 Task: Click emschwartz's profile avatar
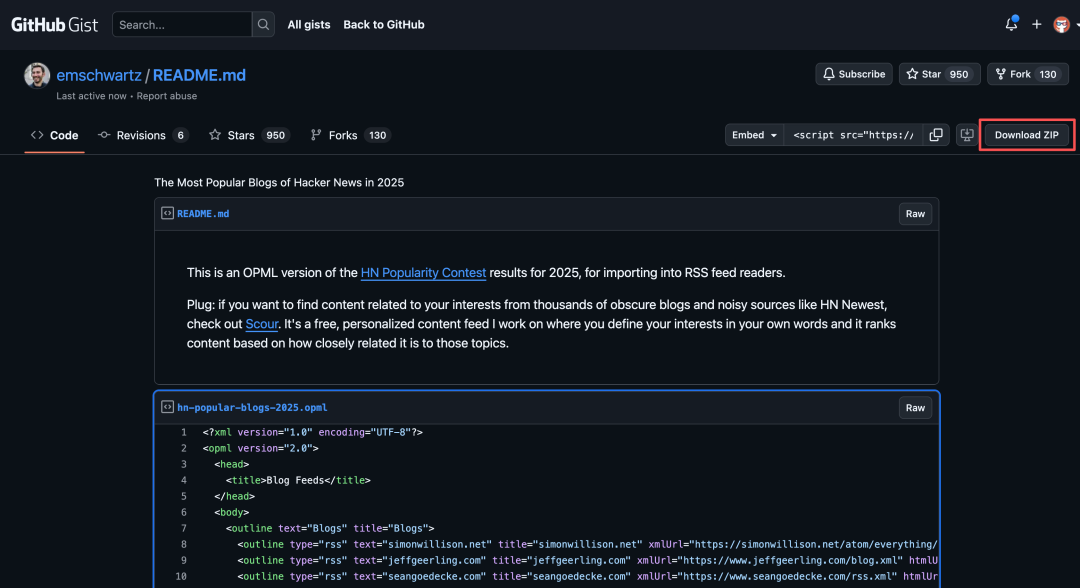coord(37,76)
